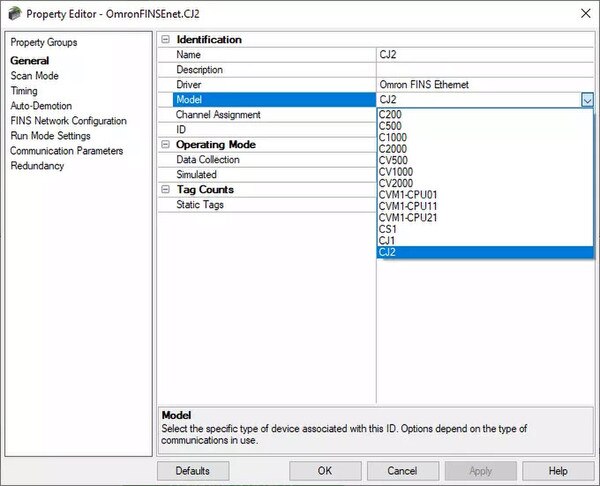Choose CJ1 from the model list
600x486 pixels.
click(485, 241)
